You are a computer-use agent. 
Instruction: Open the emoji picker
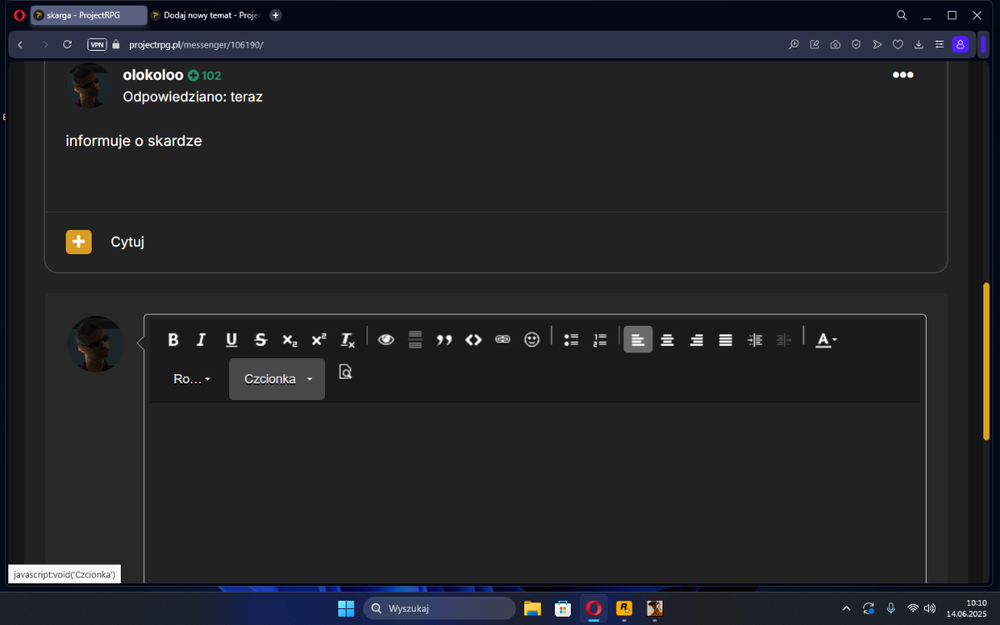532,340
